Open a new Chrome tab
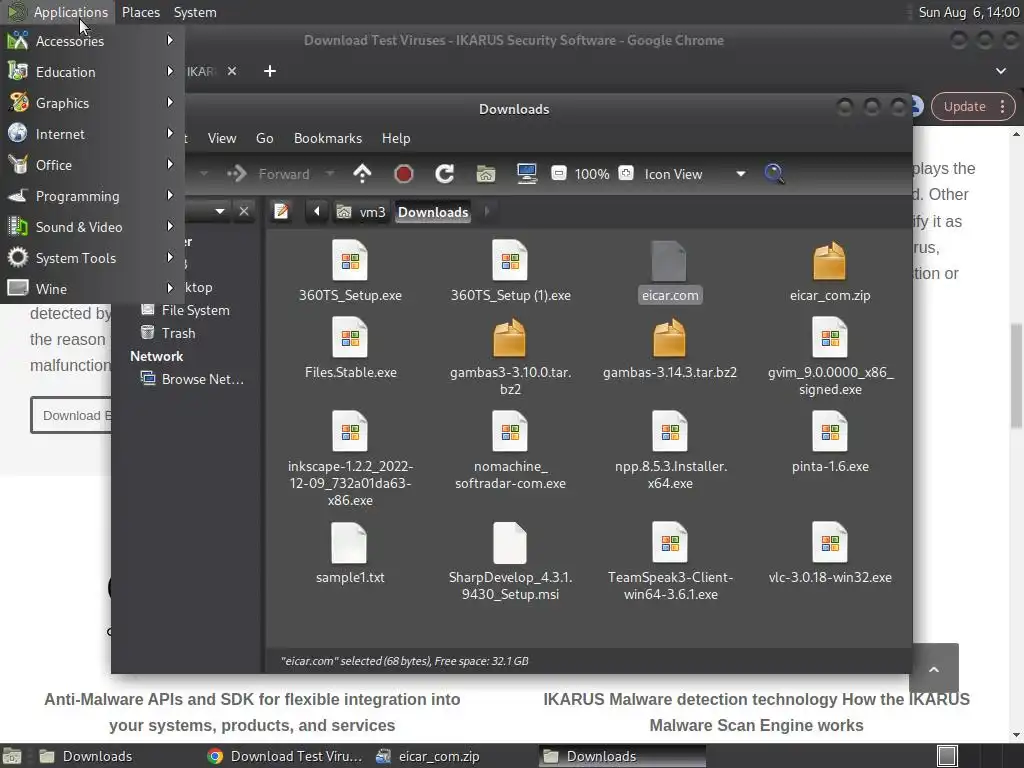 tap(270, 71)
